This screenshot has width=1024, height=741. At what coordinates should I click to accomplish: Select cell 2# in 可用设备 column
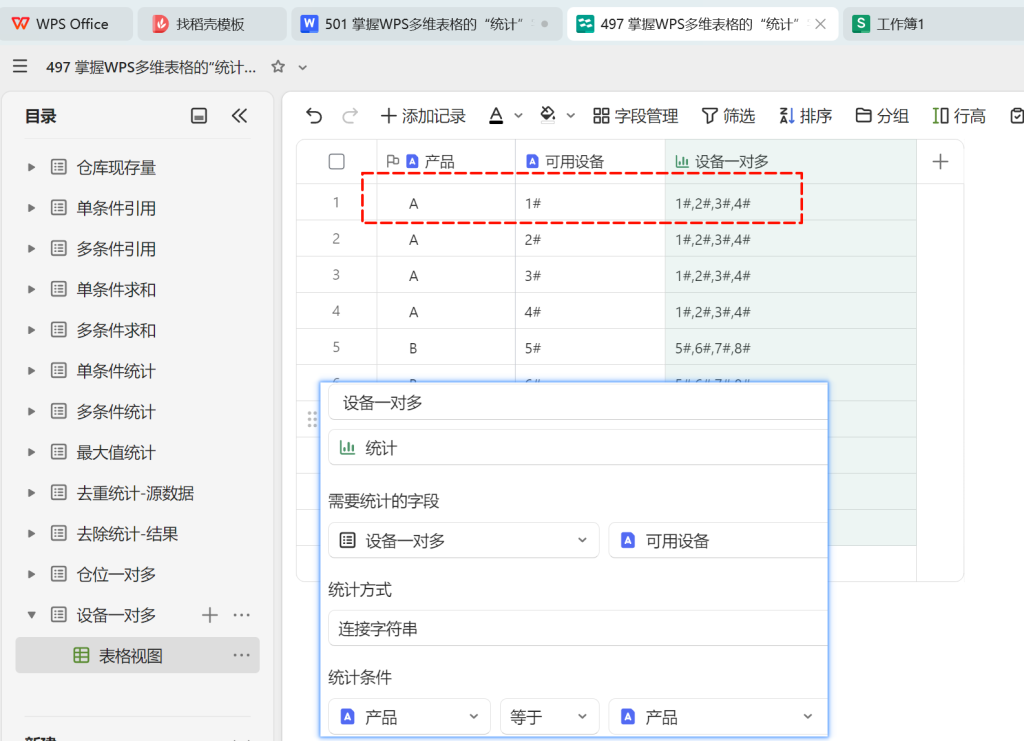[x=590, y=240]
